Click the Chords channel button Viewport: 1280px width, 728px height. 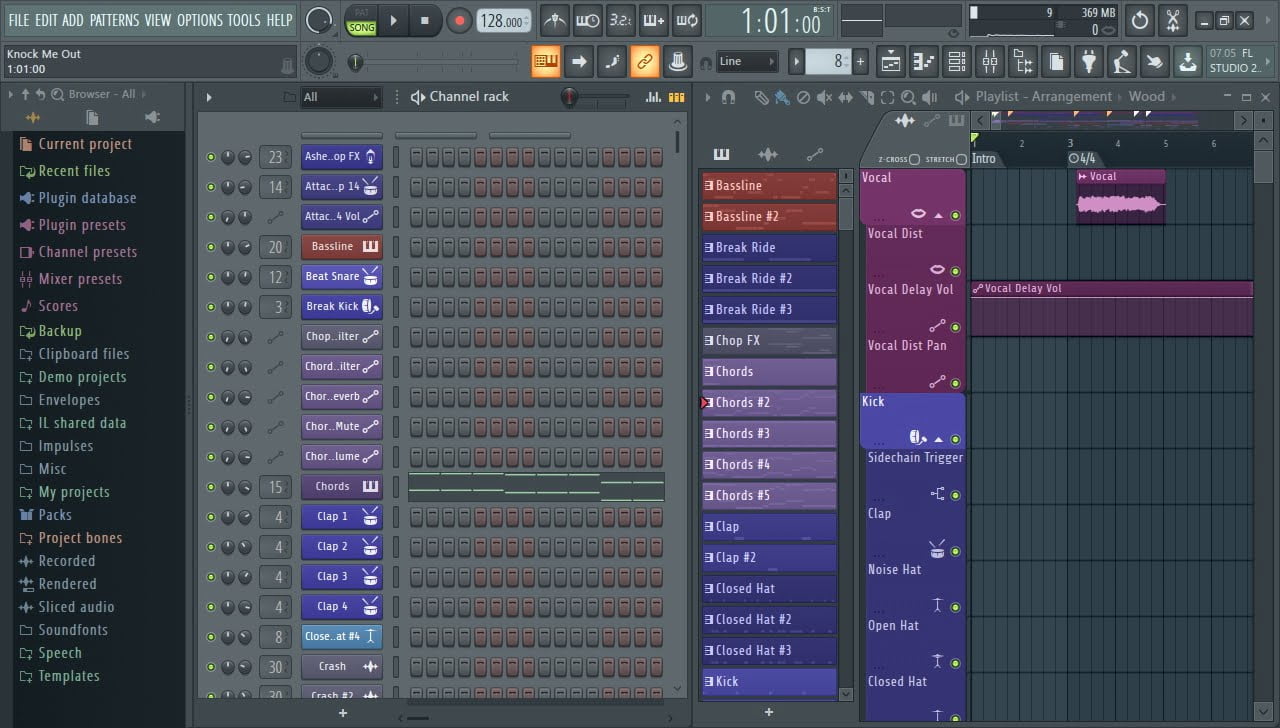tap(341, 486)
